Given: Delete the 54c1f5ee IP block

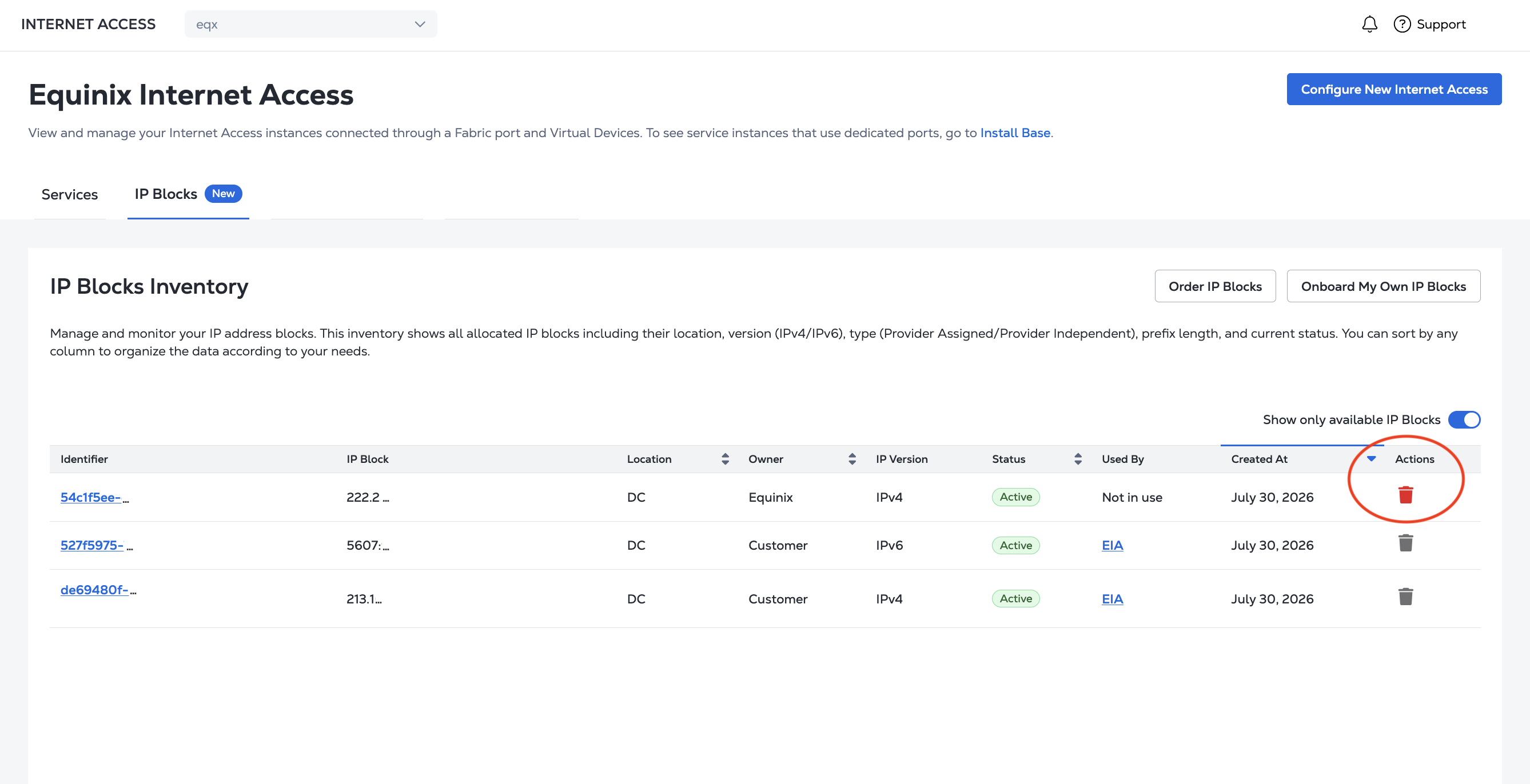Looking at the screenshot, I should click(x=1405, y=495).
